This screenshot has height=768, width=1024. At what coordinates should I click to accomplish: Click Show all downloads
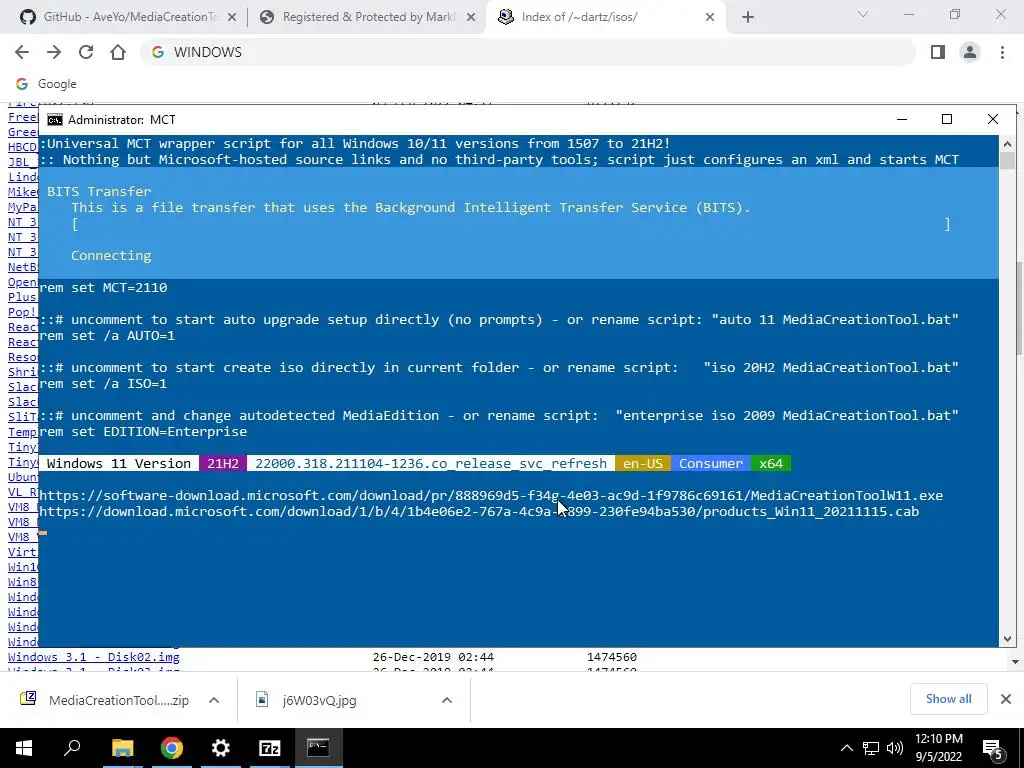[x=948, y=699]
